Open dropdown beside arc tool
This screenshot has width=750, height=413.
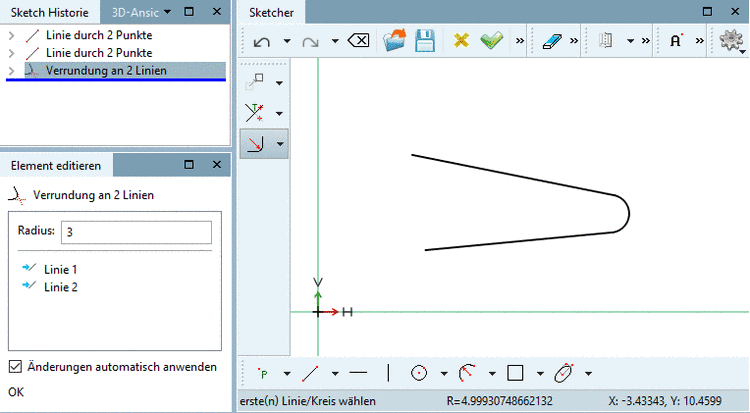click(492, 374)
